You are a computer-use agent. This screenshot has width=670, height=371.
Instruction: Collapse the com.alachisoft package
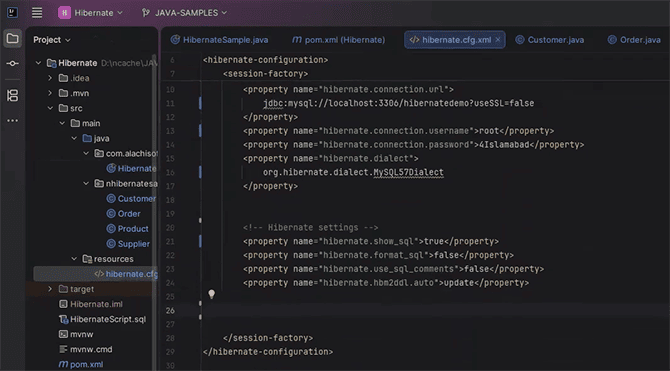[x=86, y=153]
